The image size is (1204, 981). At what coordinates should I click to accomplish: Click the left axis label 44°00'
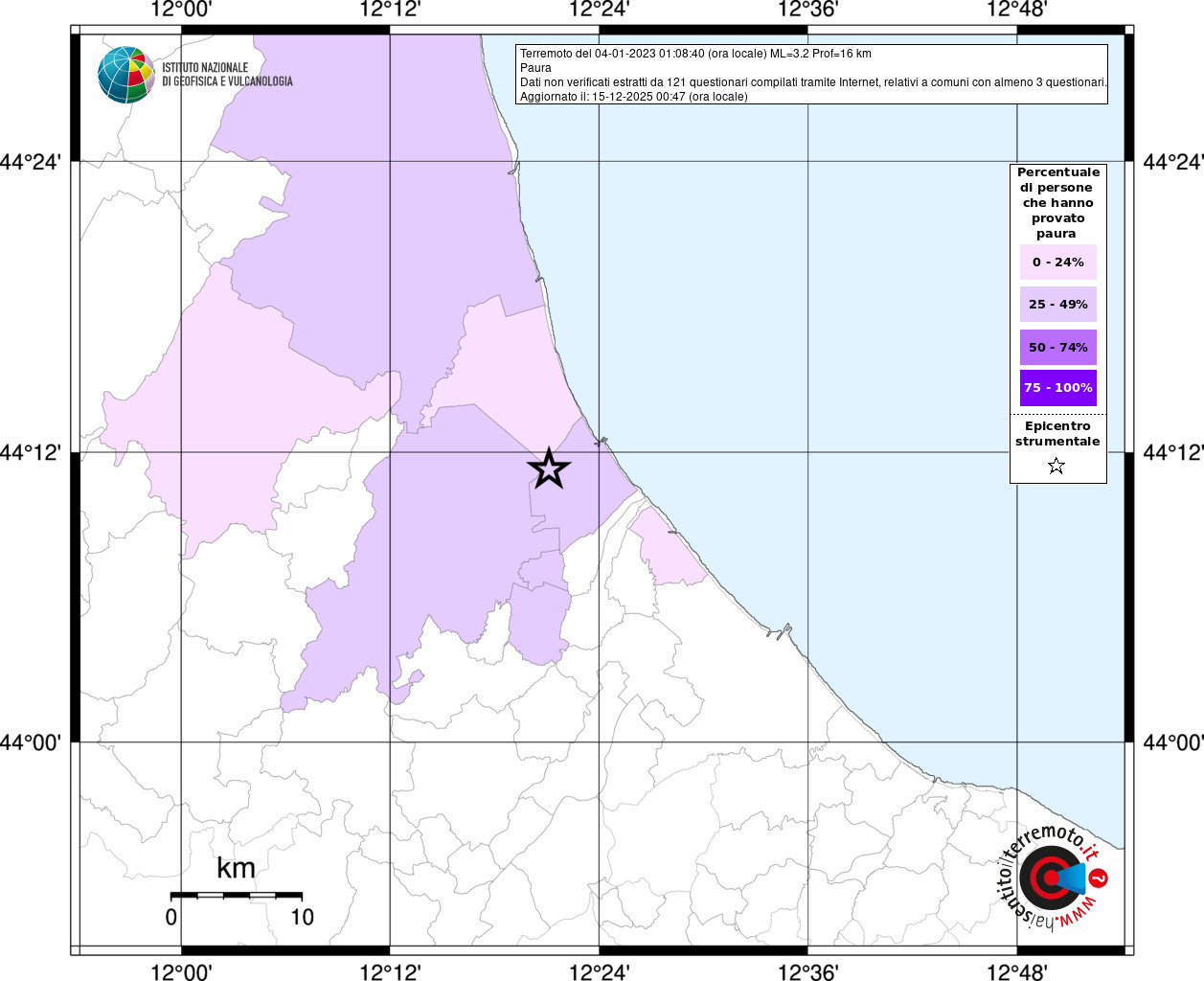31,742
